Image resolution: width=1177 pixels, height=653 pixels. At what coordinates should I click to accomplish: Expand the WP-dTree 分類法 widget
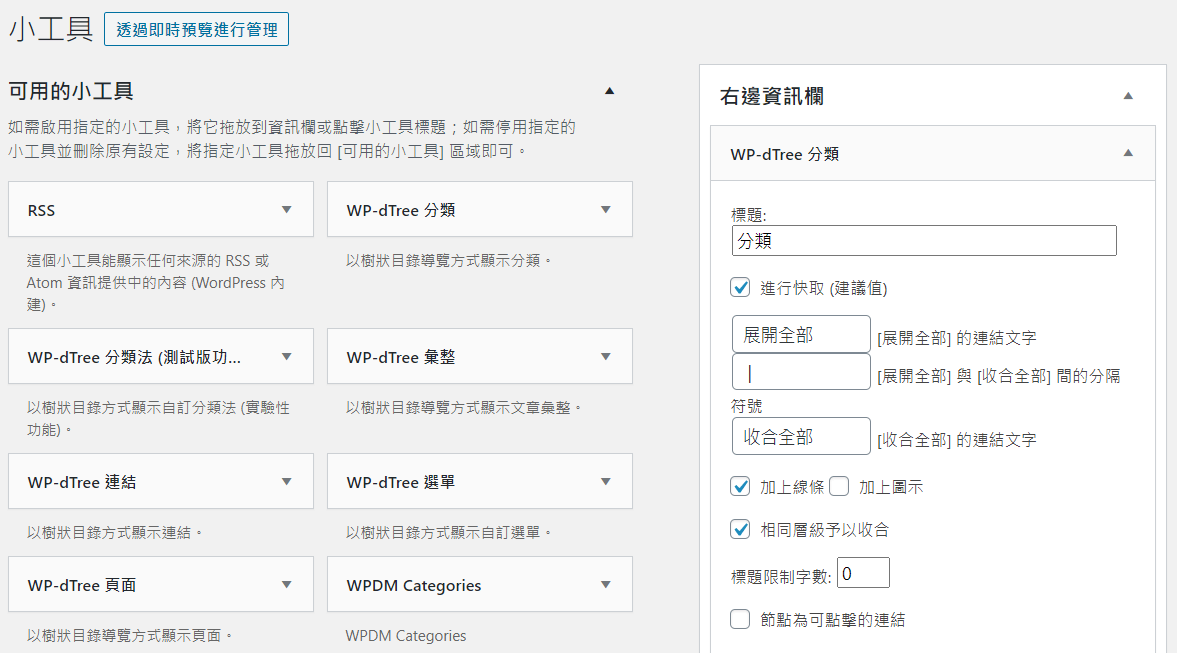pyautogui.click(x=287, y=357)
